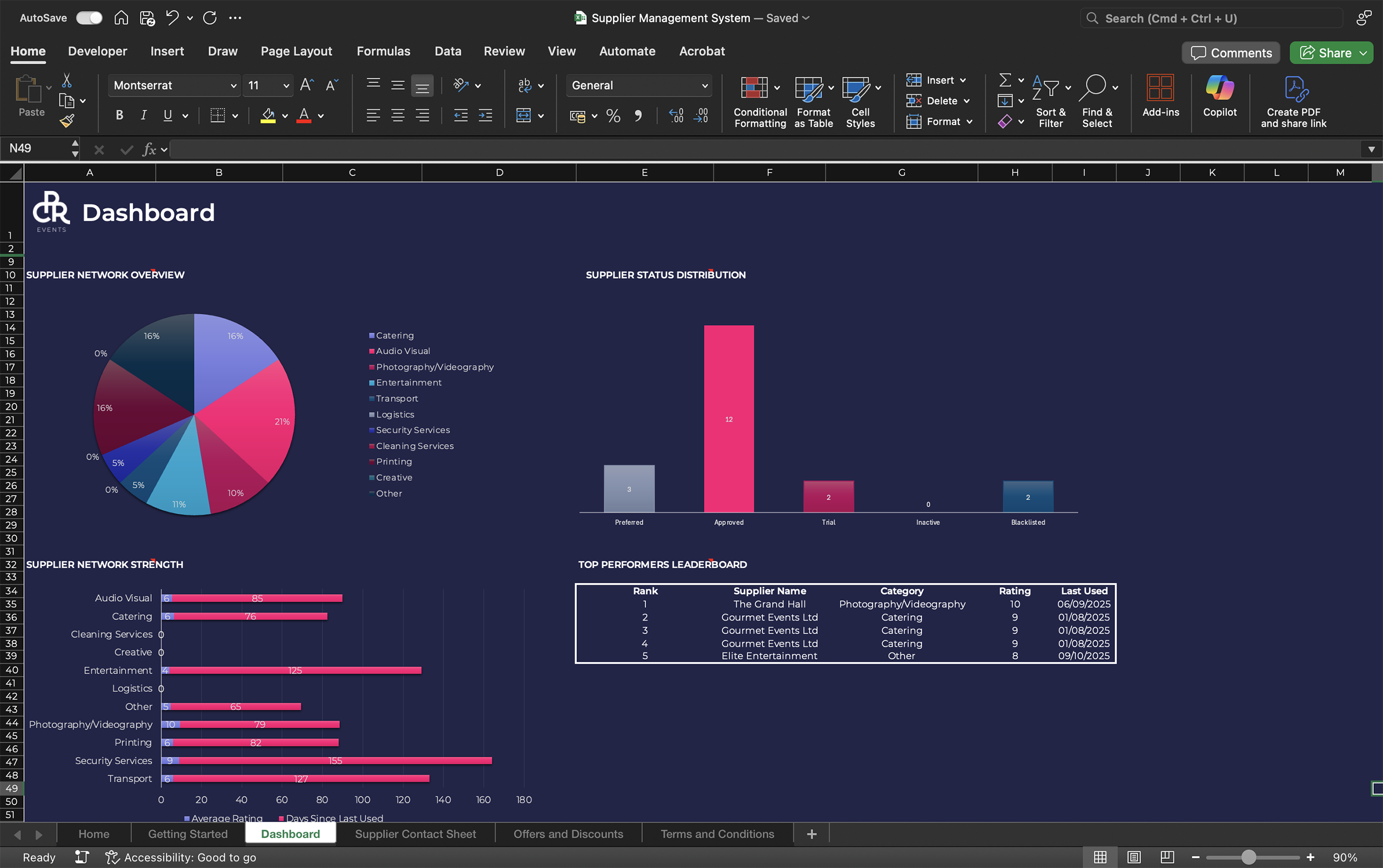Expand the formula bar chevron
The image size is (1383, 868).
point(1371,149)
